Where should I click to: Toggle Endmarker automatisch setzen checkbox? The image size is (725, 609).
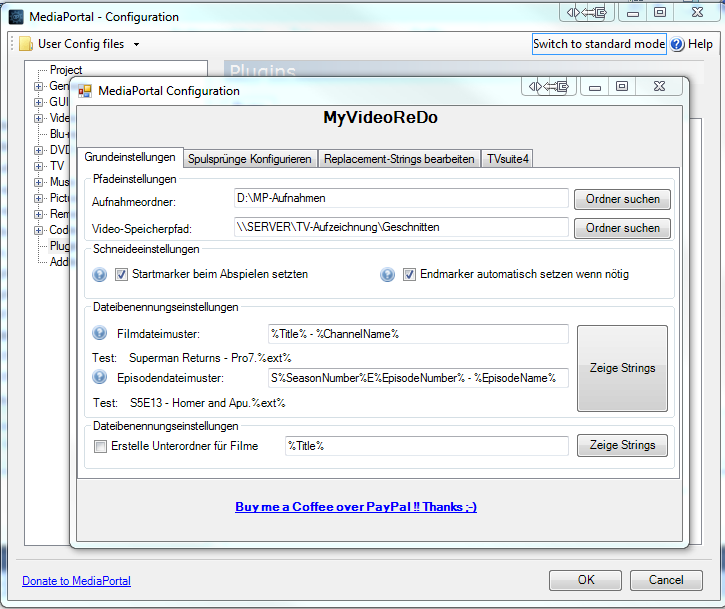409,275
